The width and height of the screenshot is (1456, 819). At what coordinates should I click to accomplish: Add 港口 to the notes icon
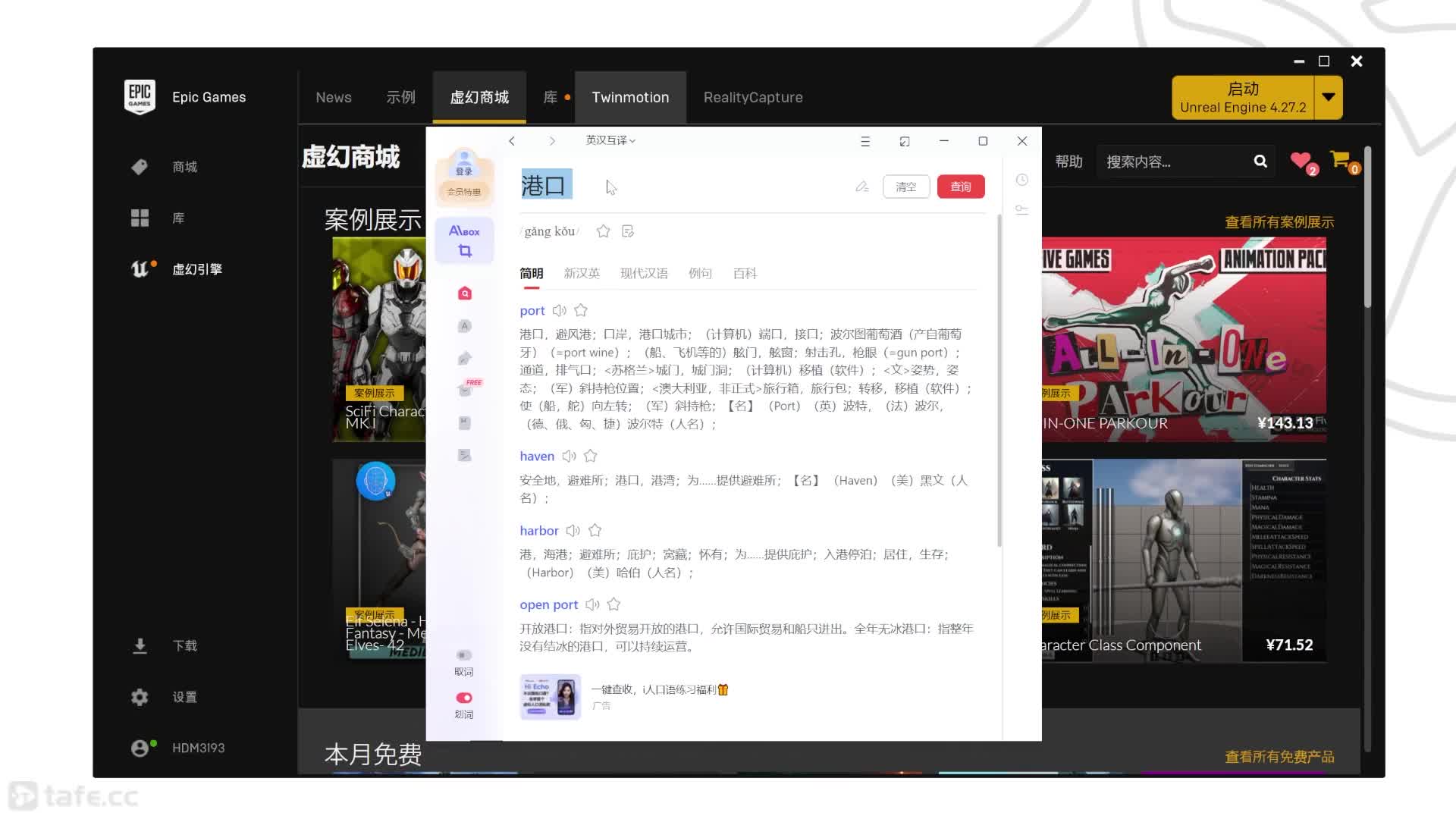coord(628,231)
